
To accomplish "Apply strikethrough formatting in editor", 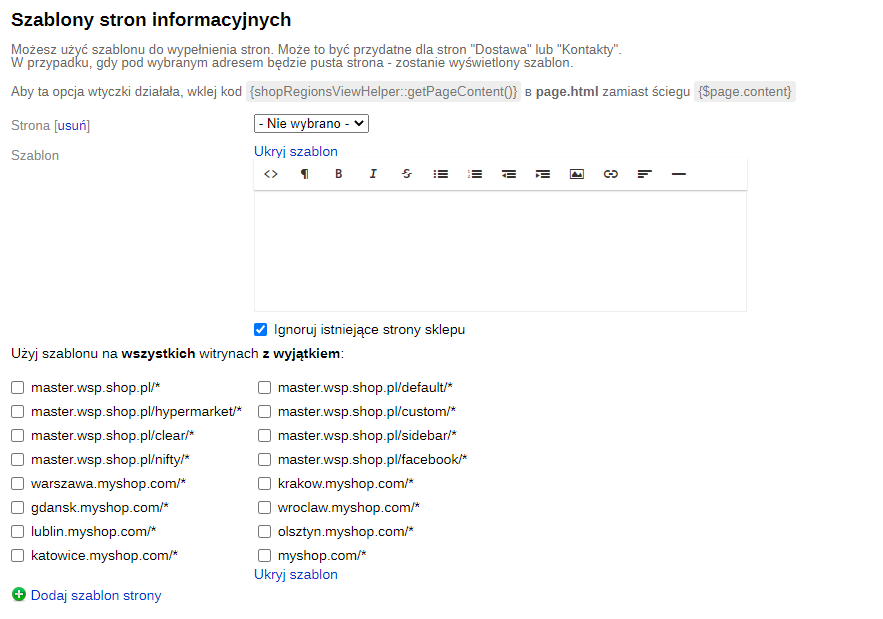I will pyautogui.click(x=406, y=174).
